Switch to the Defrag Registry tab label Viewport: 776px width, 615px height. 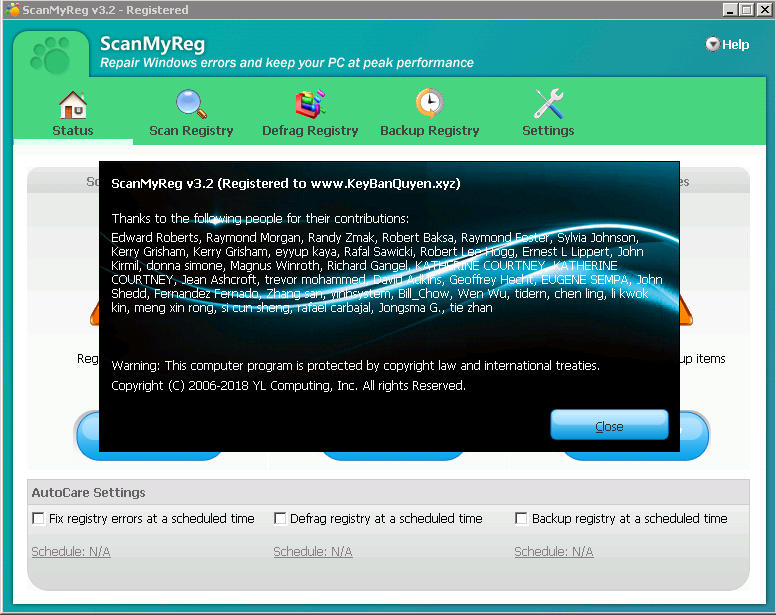[x=310, y=131]
